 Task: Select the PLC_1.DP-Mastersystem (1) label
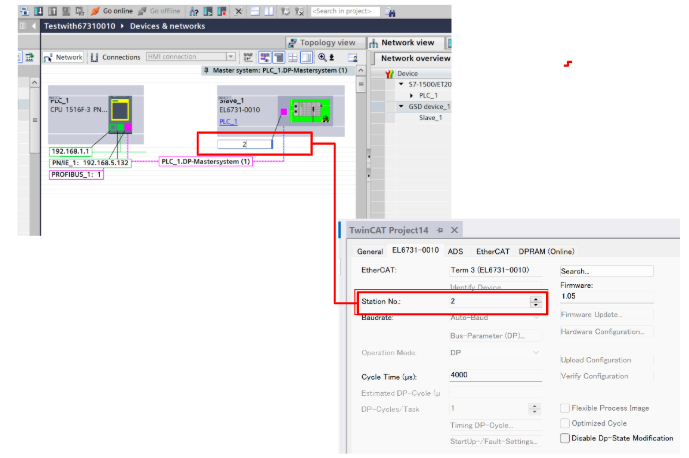click(x=205, y=162)
